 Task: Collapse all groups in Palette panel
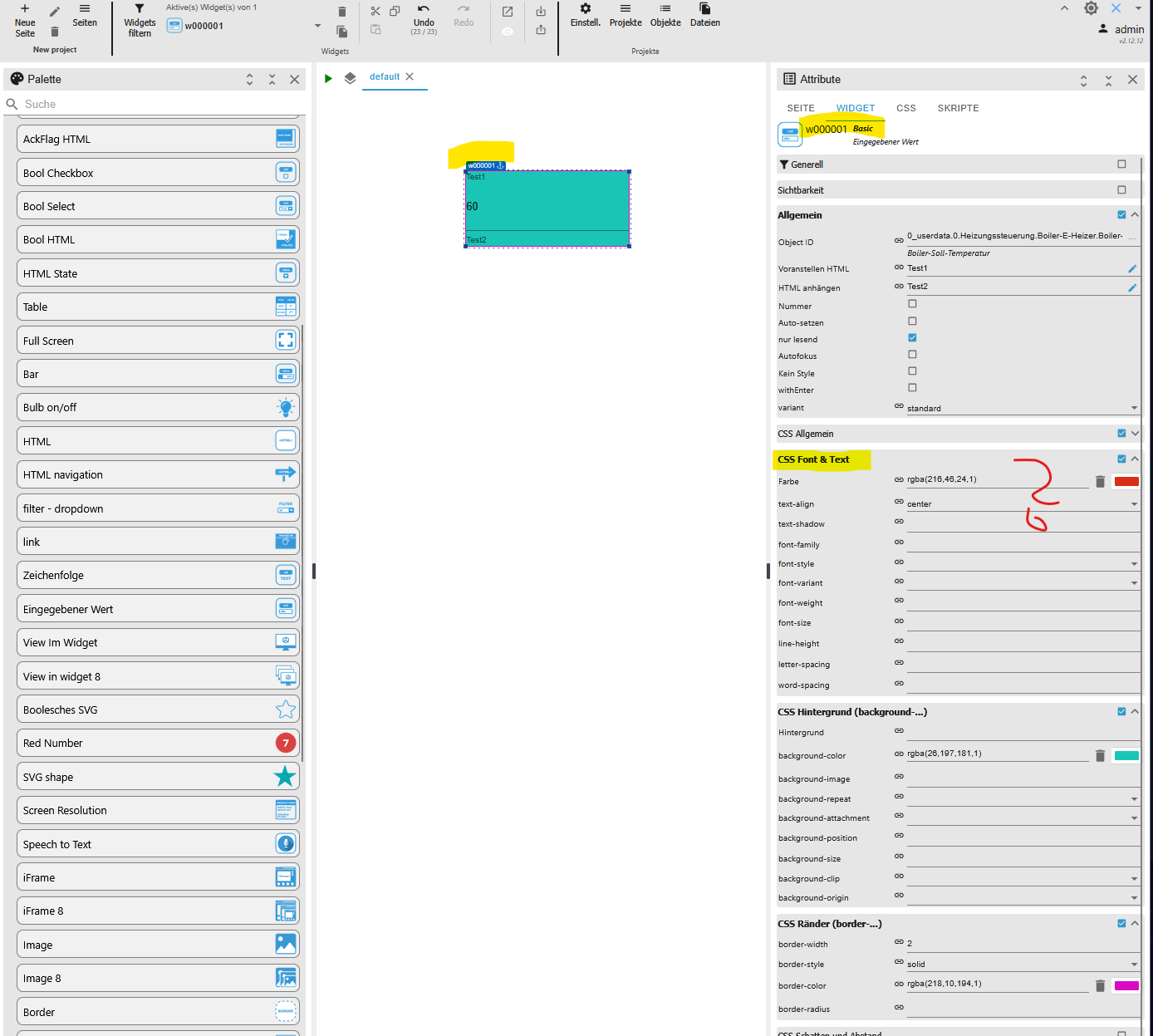(272, 79)
